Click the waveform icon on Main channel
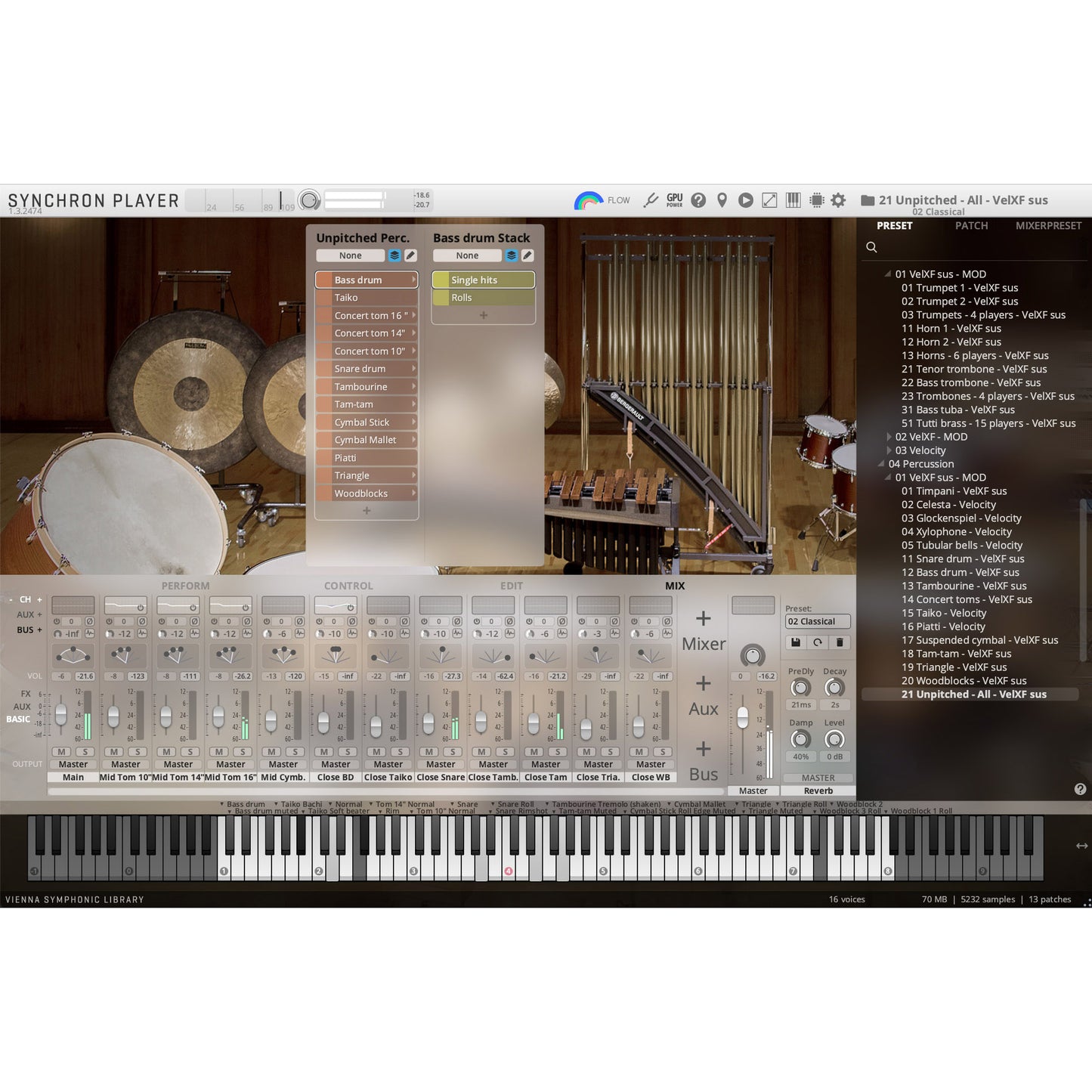The image size is (1092, 1092). click(89, 634)
